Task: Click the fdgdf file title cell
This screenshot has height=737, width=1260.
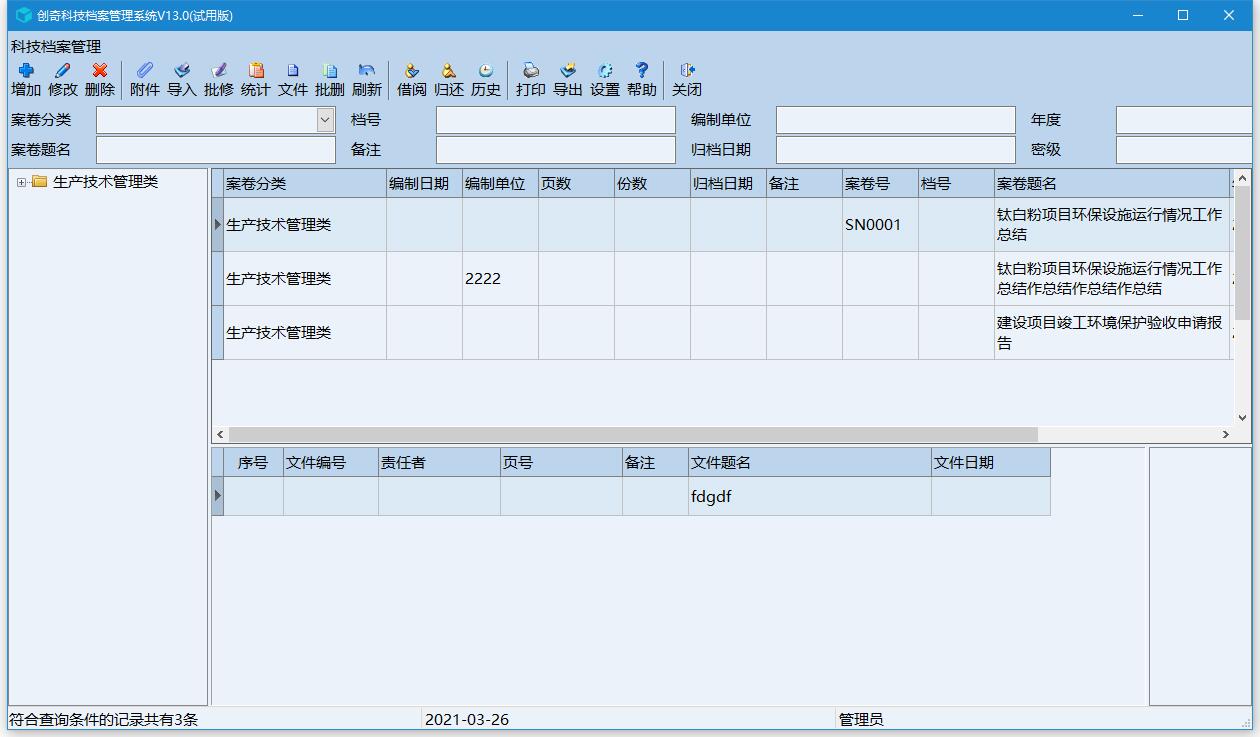Action: (810, 496)
